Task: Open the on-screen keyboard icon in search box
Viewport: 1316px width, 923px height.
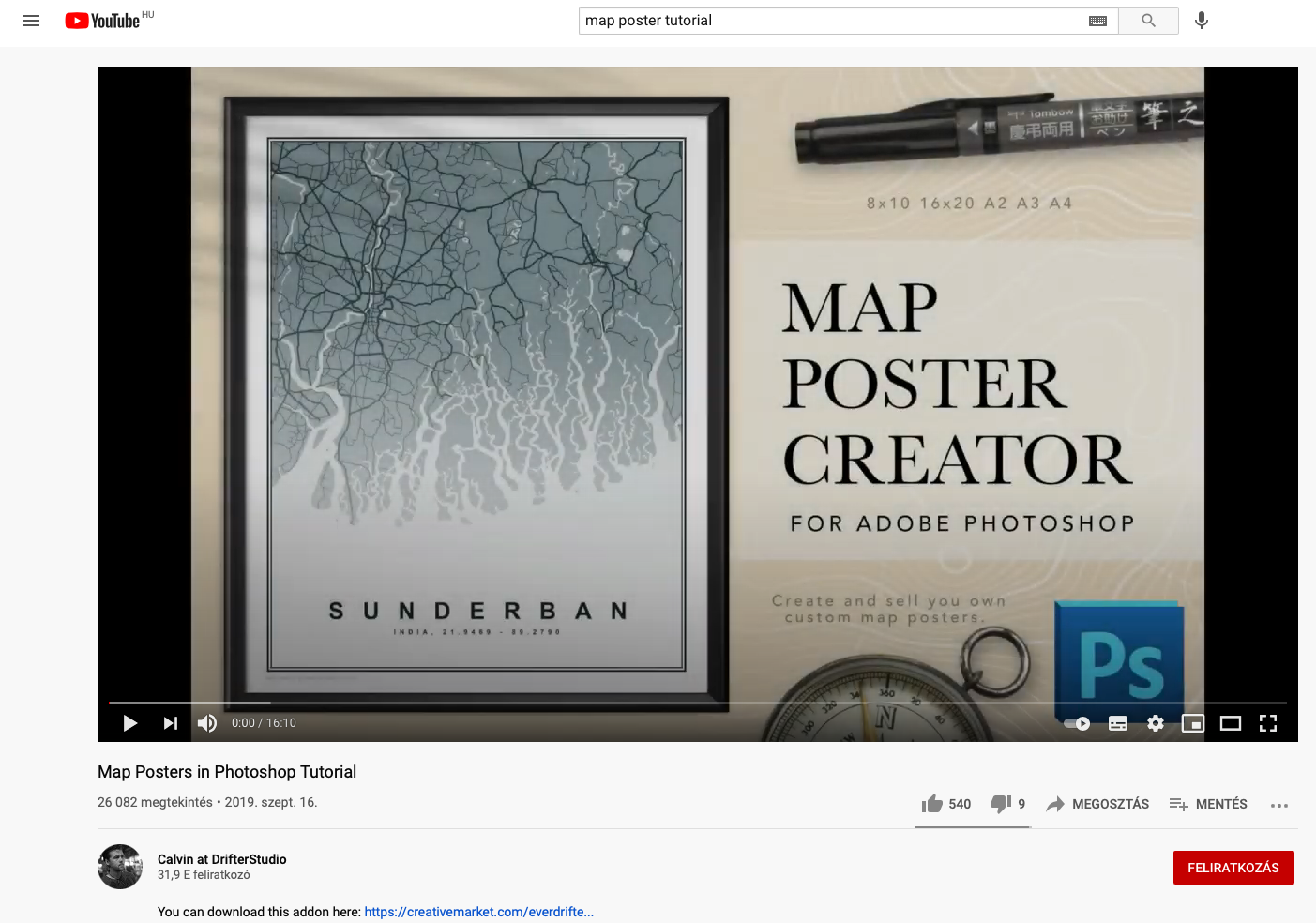Action: [x=1098, y=21]
